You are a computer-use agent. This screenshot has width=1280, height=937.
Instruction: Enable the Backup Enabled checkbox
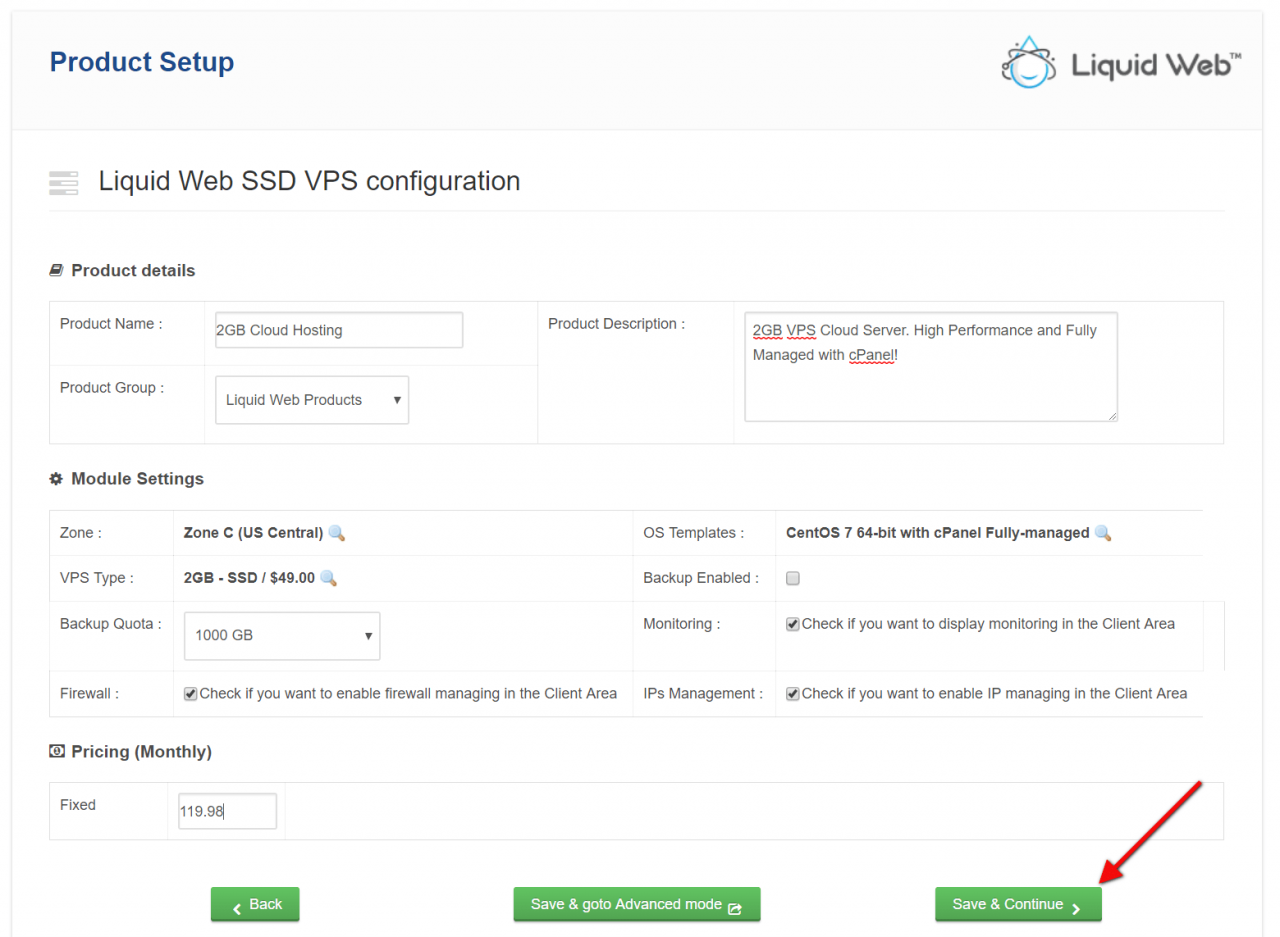[793, 578]
